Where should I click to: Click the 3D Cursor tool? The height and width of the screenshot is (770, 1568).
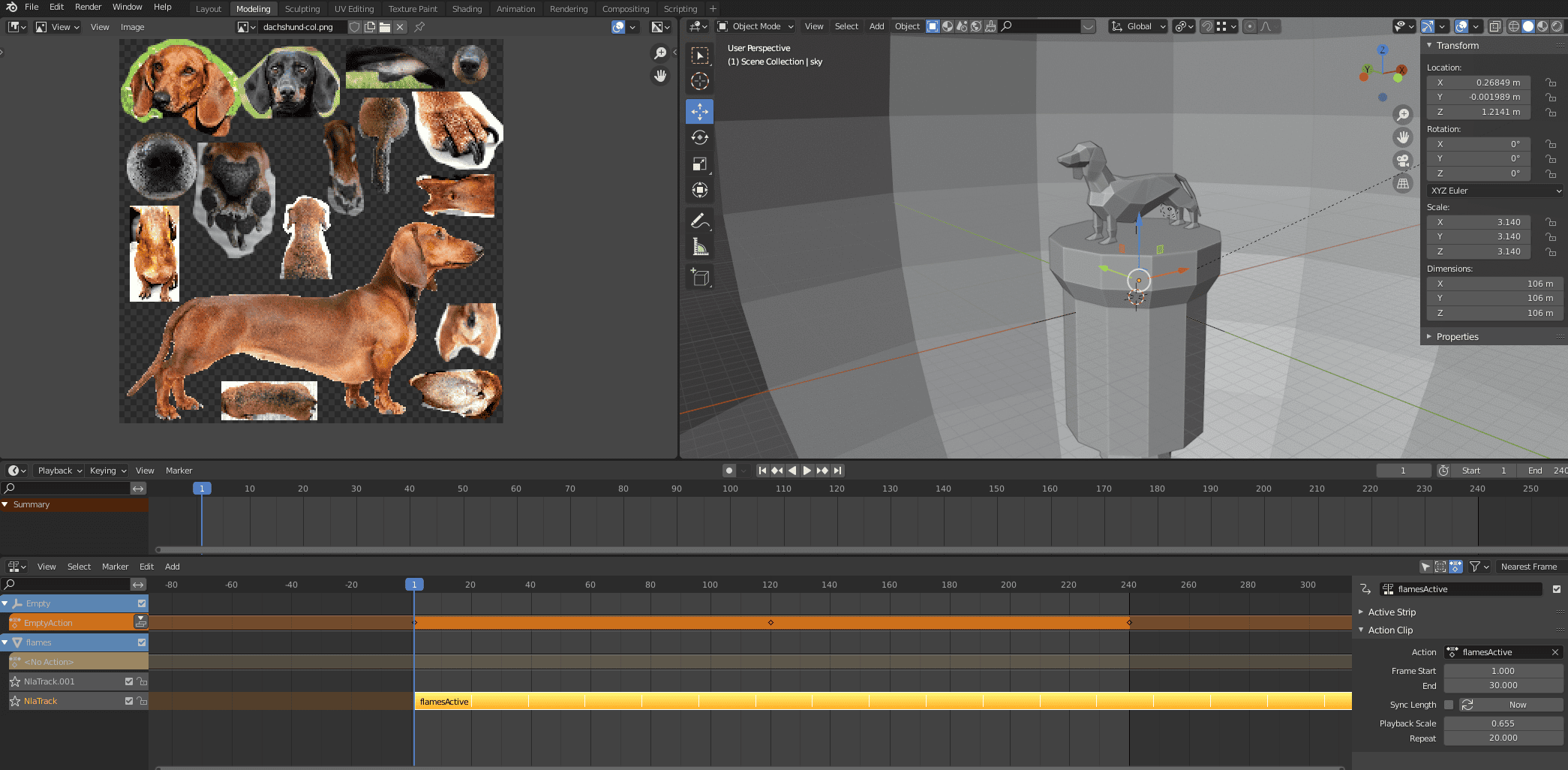pyautogui.click(x=699, y=81)
